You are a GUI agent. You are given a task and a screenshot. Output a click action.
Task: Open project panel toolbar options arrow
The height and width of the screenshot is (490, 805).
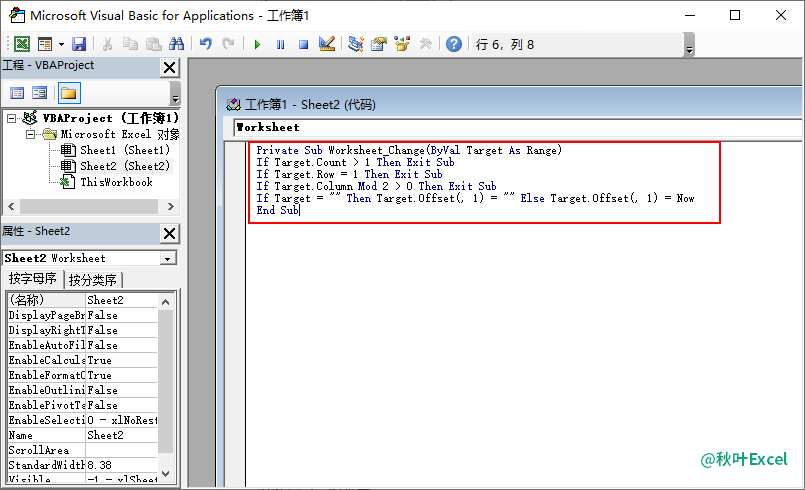tap(175, 93)
